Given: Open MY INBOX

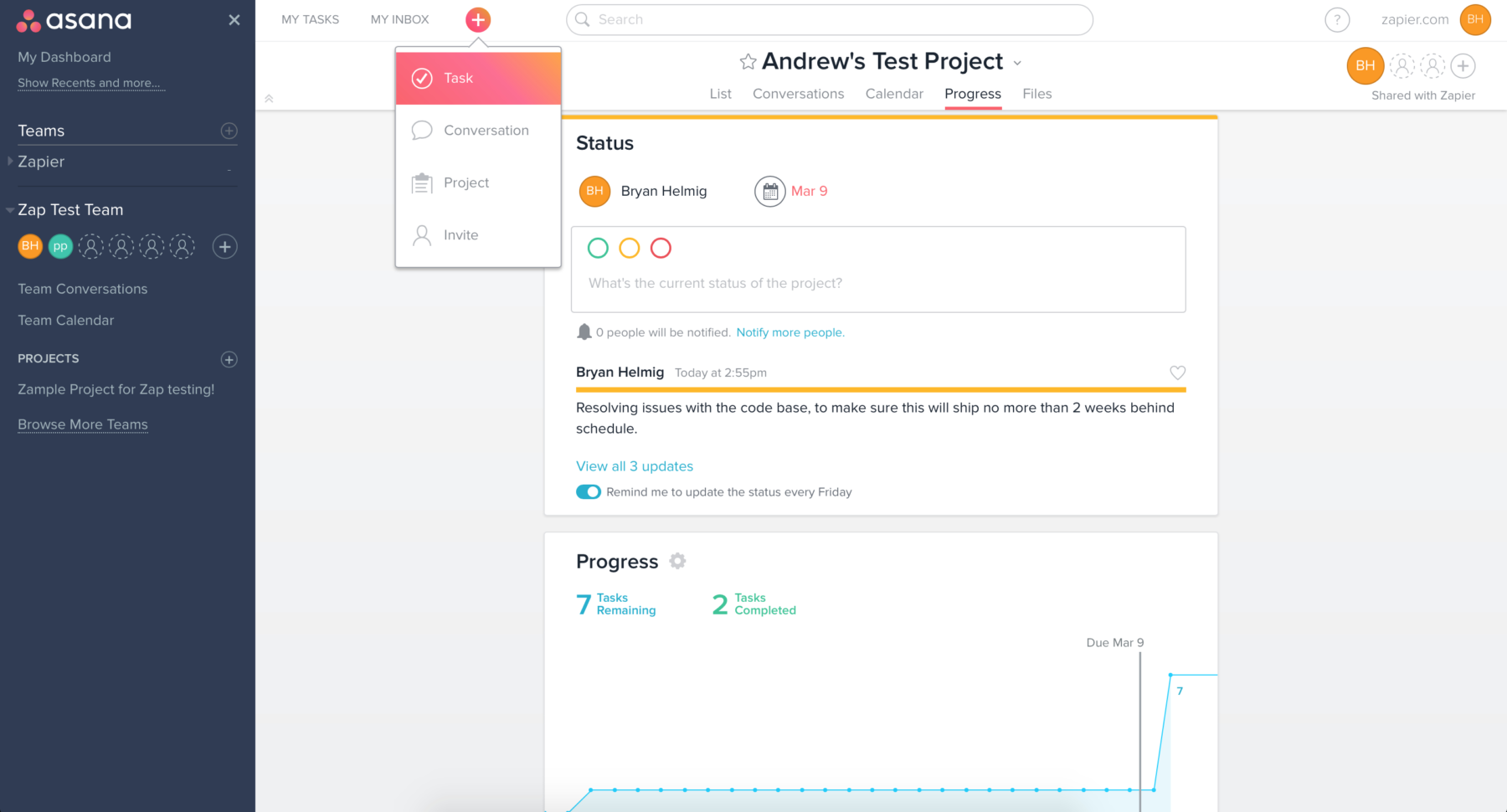Looking at the screenshot, I should pos(399,19).
